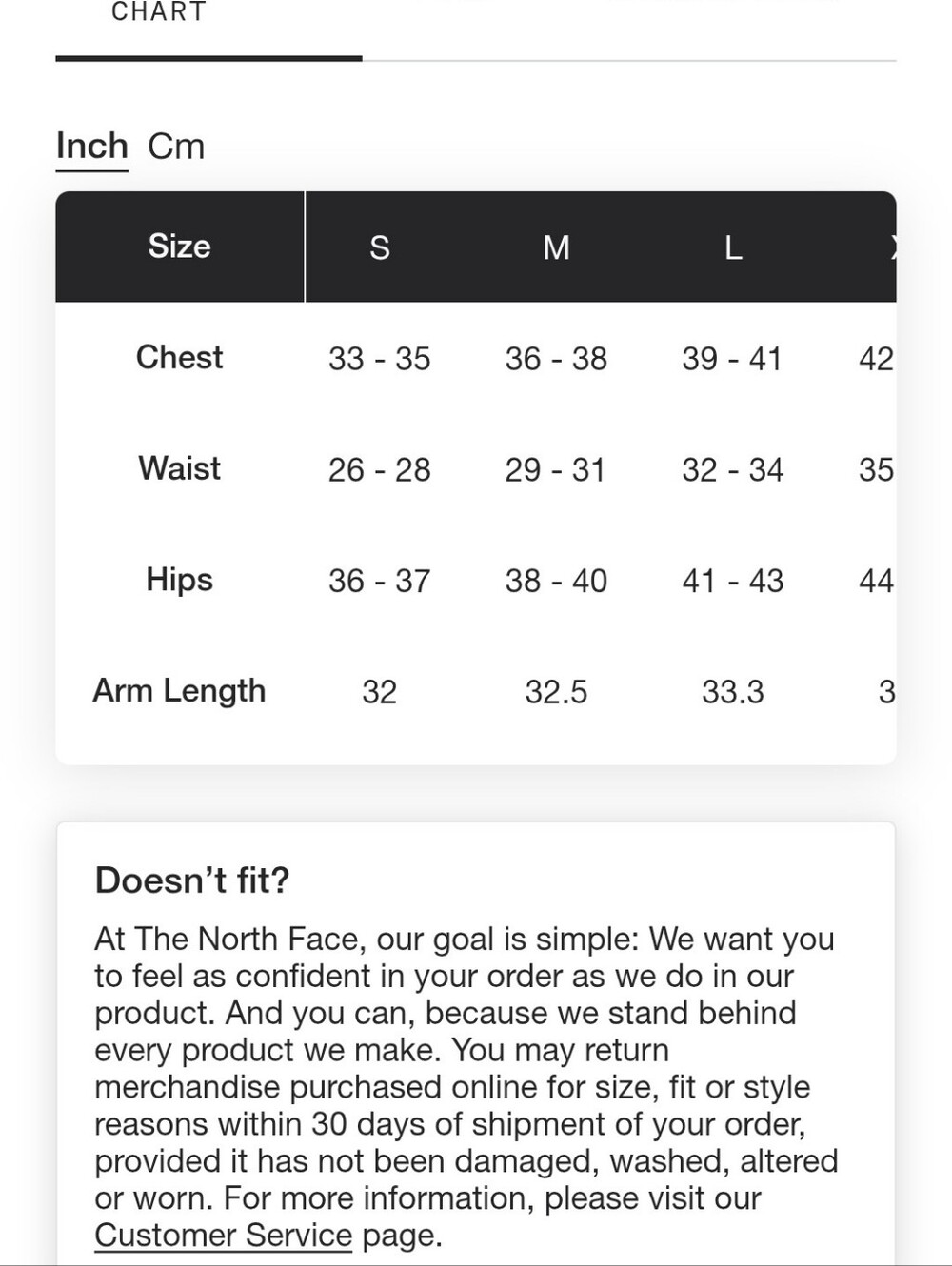Click the Size header cell

click(179, 247)
